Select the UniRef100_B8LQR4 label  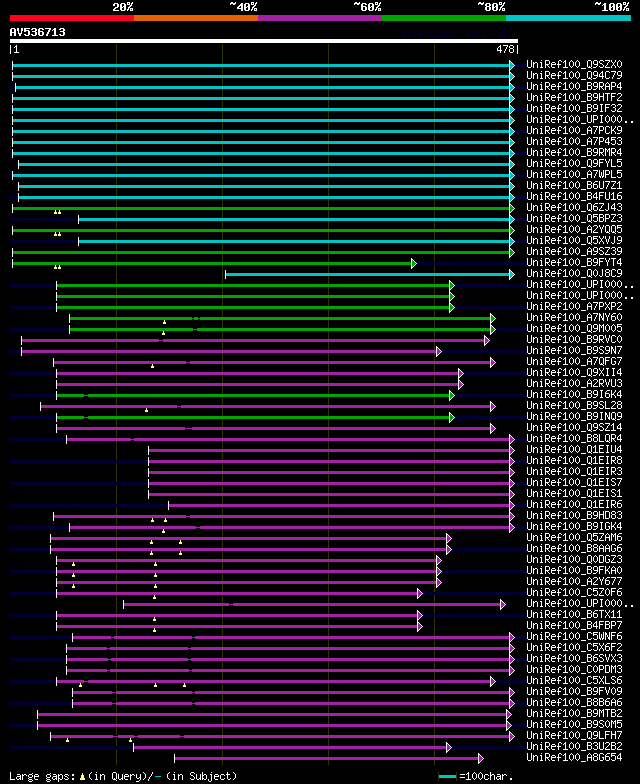click(574, 438)
